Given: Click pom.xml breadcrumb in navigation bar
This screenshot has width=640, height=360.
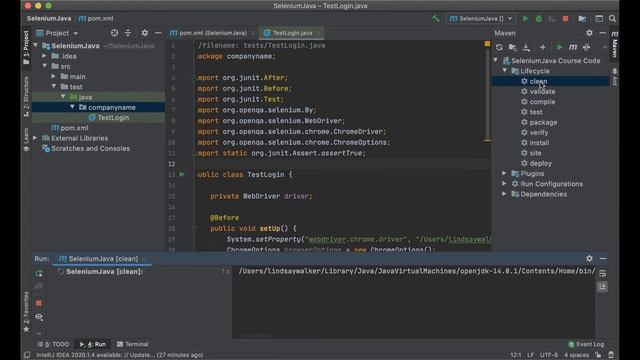Looking at the screenshot, I should [96, 19].
